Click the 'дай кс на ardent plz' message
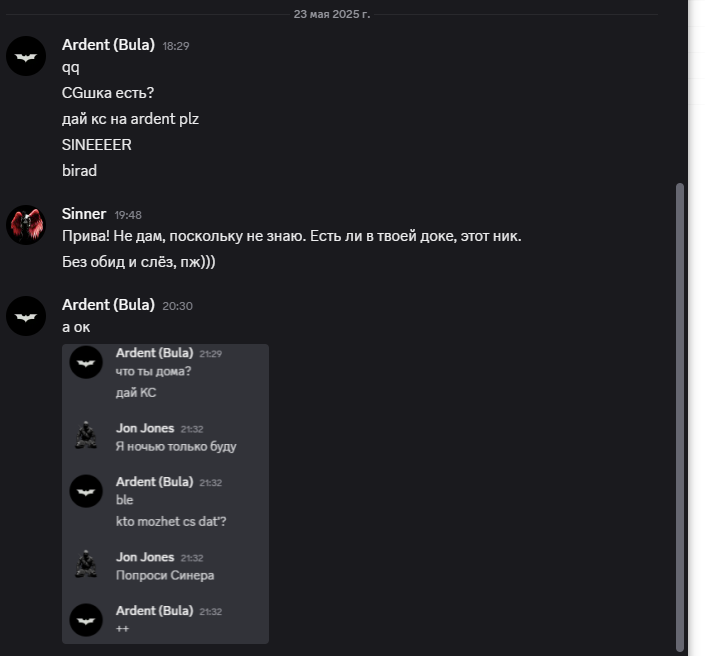 (130, 119)
